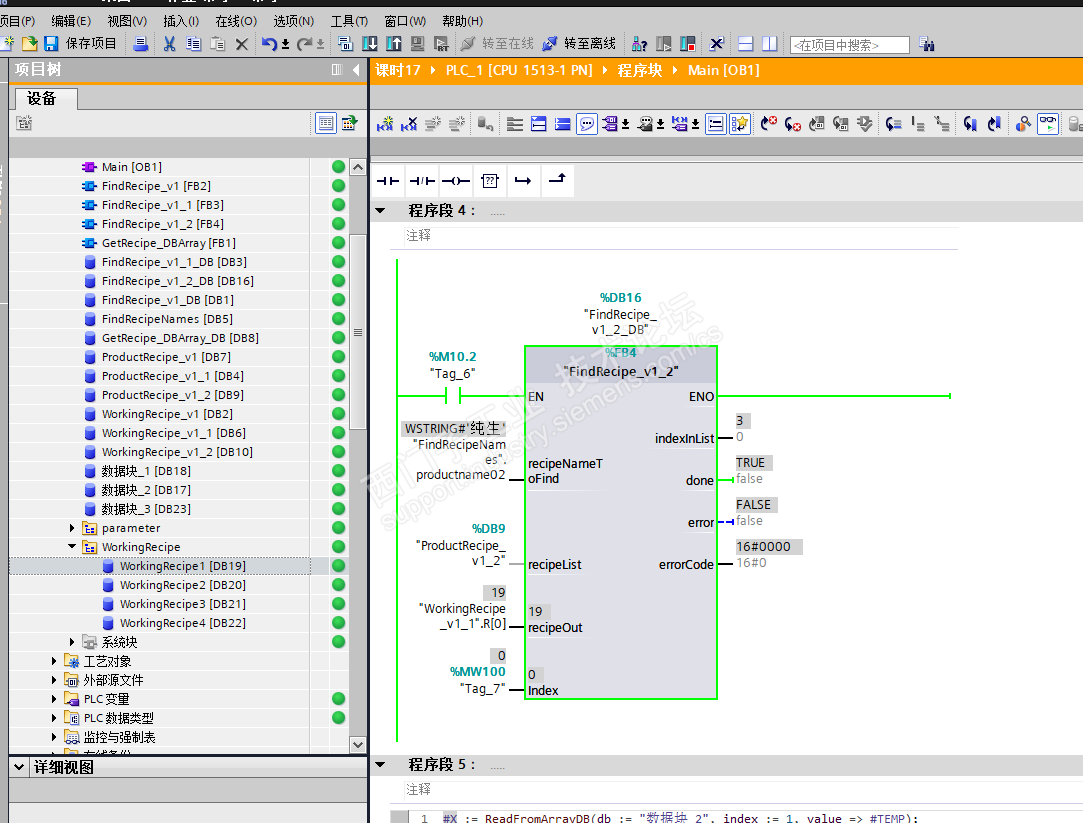
Task: Click the 转至离线 button
Action: 579,44
